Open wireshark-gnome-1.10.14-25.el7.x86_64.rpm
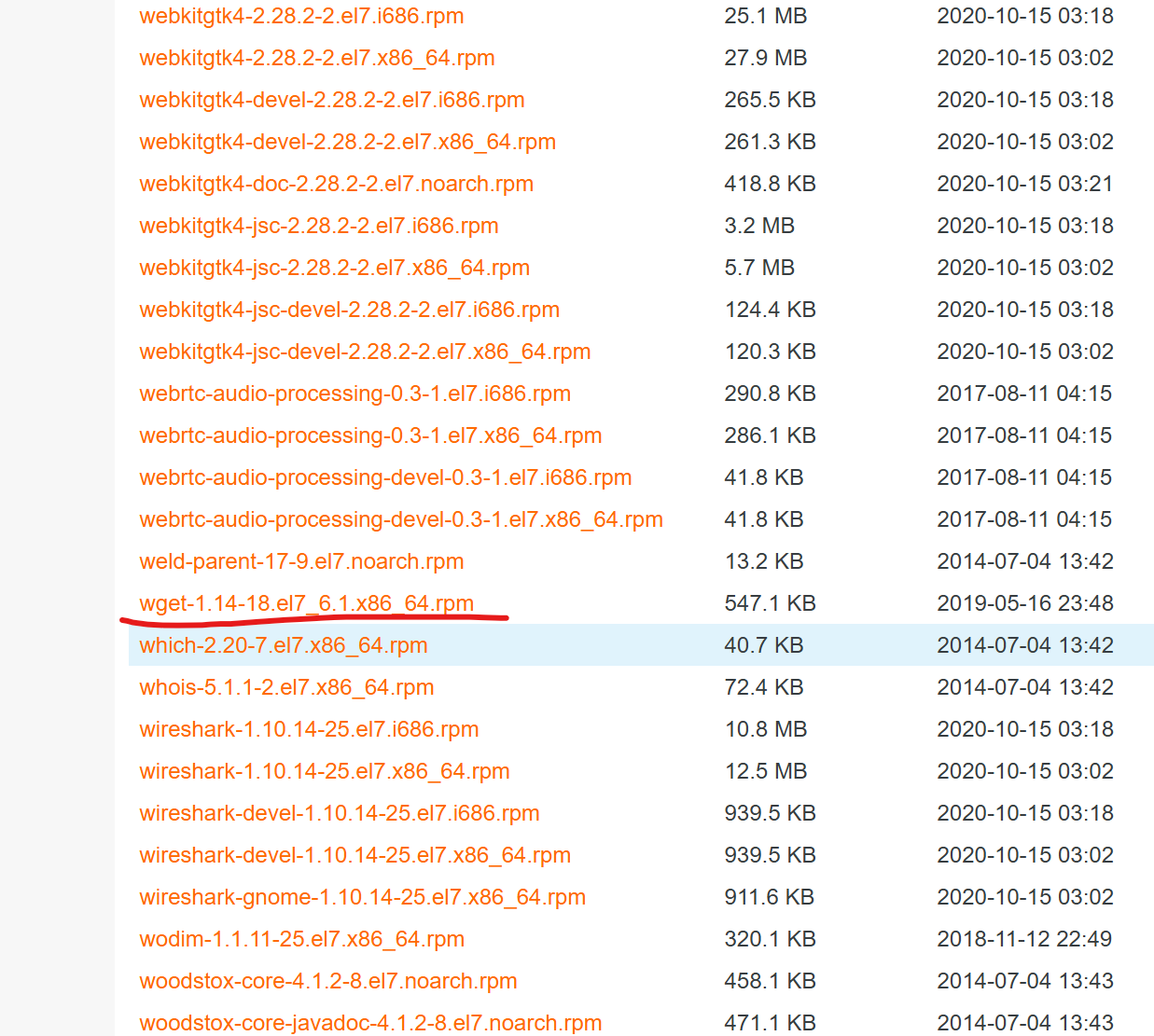This screenshot has width=1154, height=1036. click(362, 897)
